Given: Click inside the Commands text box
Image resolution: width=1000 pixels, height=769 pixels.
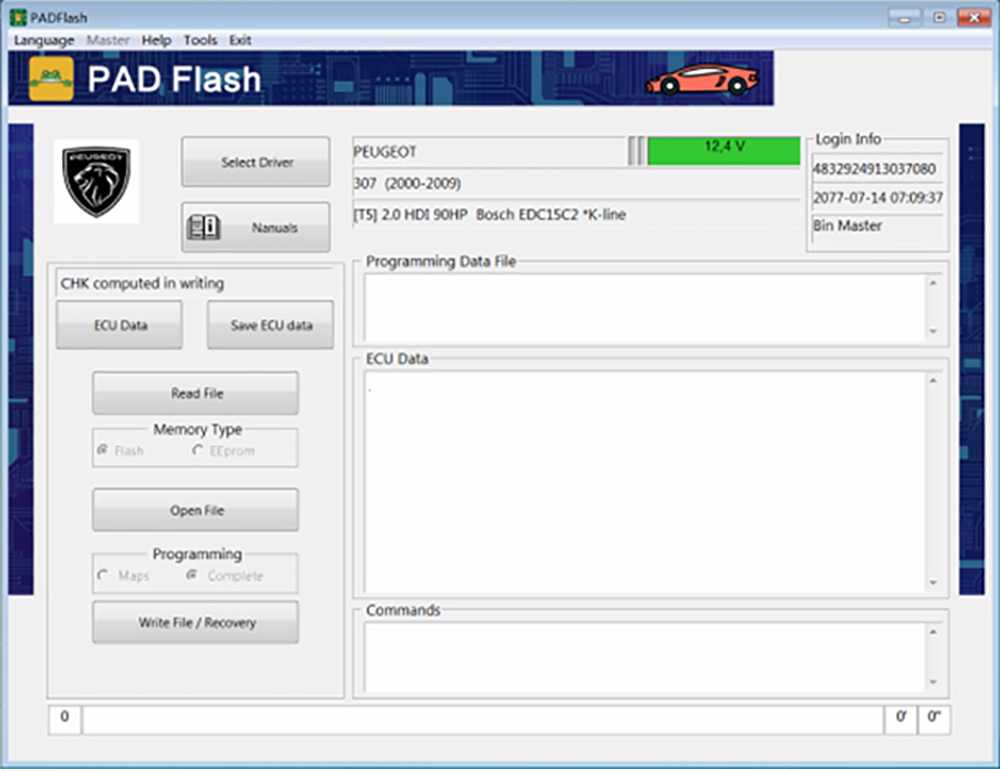Looking at the screenshot, I should tap(645, 657).
